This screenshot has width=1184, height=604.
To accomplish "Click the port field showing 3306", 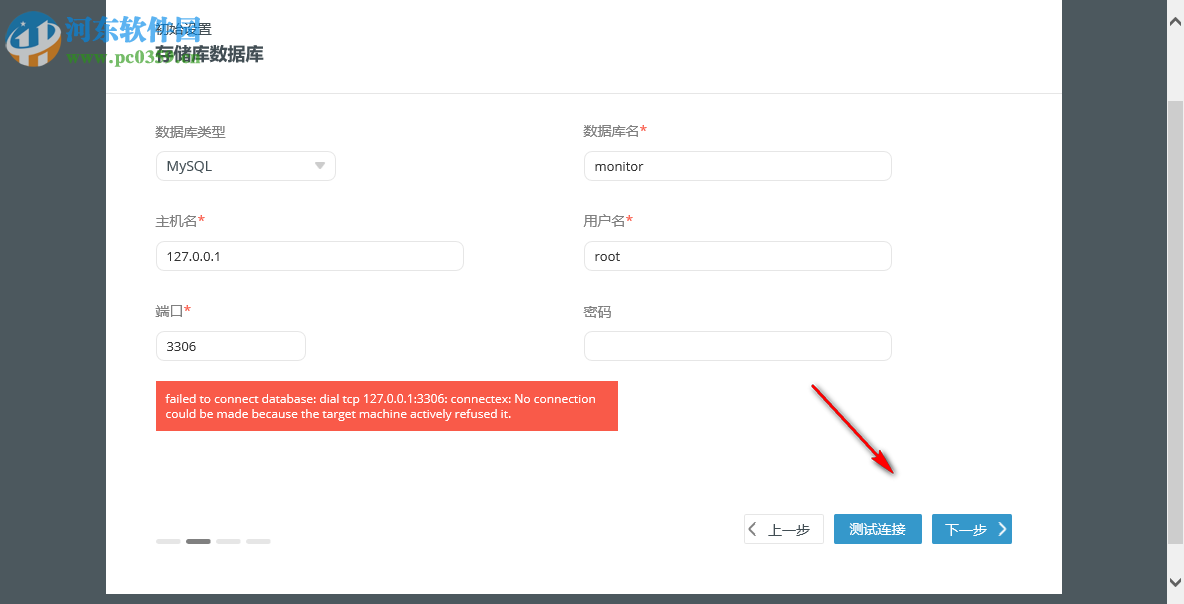I will pyautogui.click(x=230, y=346).
